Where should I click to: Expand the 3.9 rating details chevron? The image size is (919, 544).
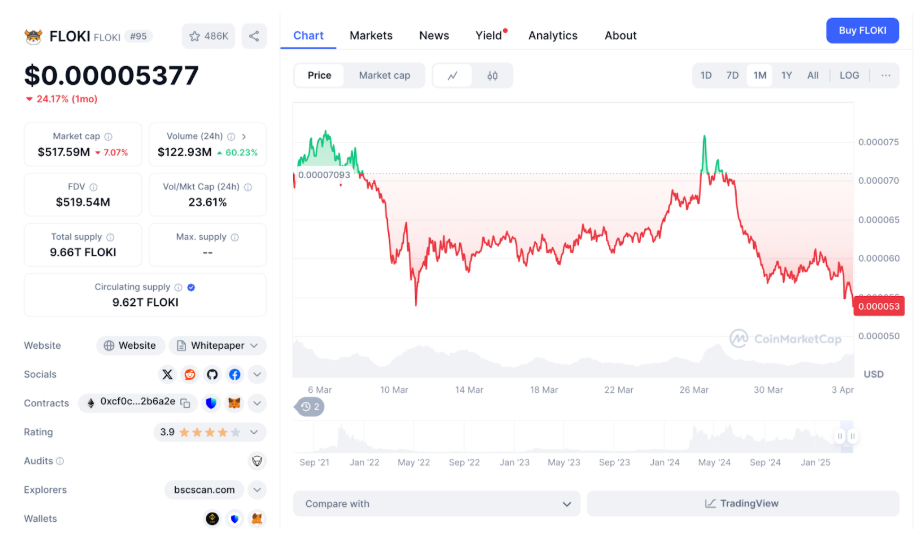pyautogui.click(x=255, y=432)
